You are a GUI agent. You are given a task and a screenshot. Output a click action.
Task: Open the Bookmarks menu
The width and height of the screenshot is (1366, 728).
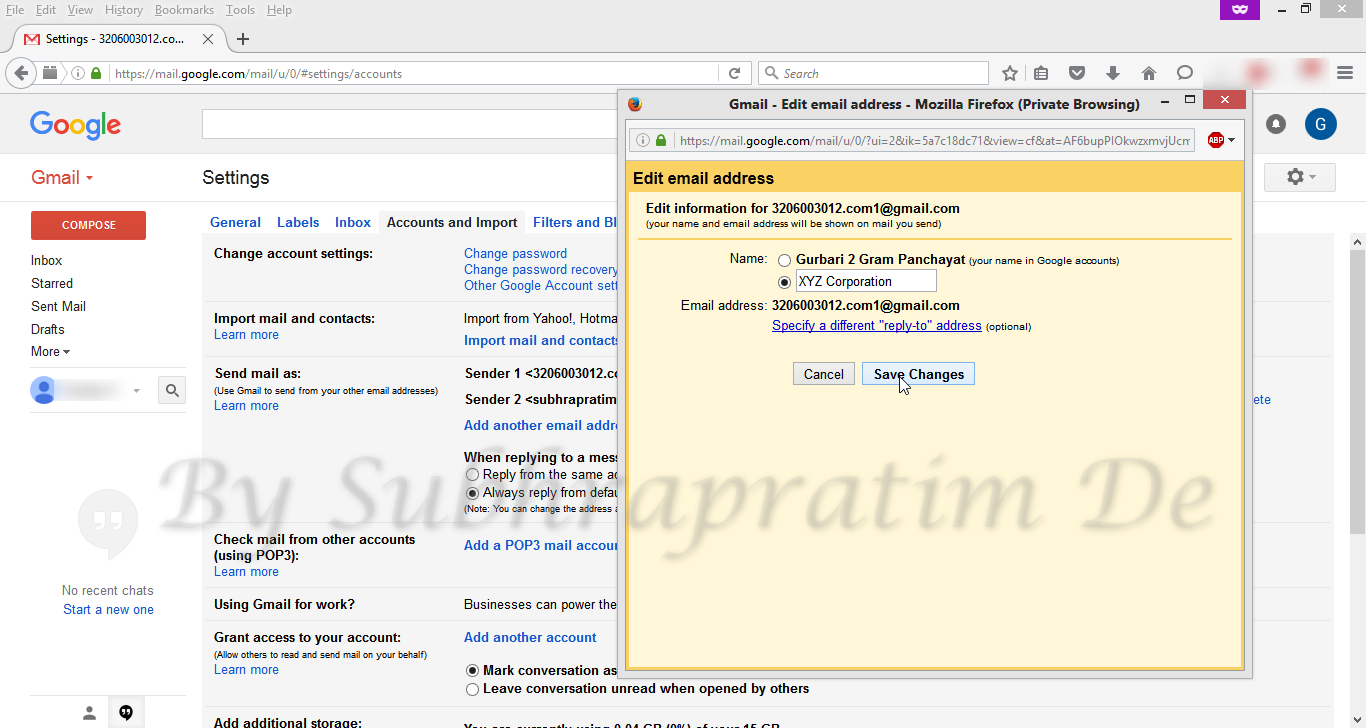[184, 10]
